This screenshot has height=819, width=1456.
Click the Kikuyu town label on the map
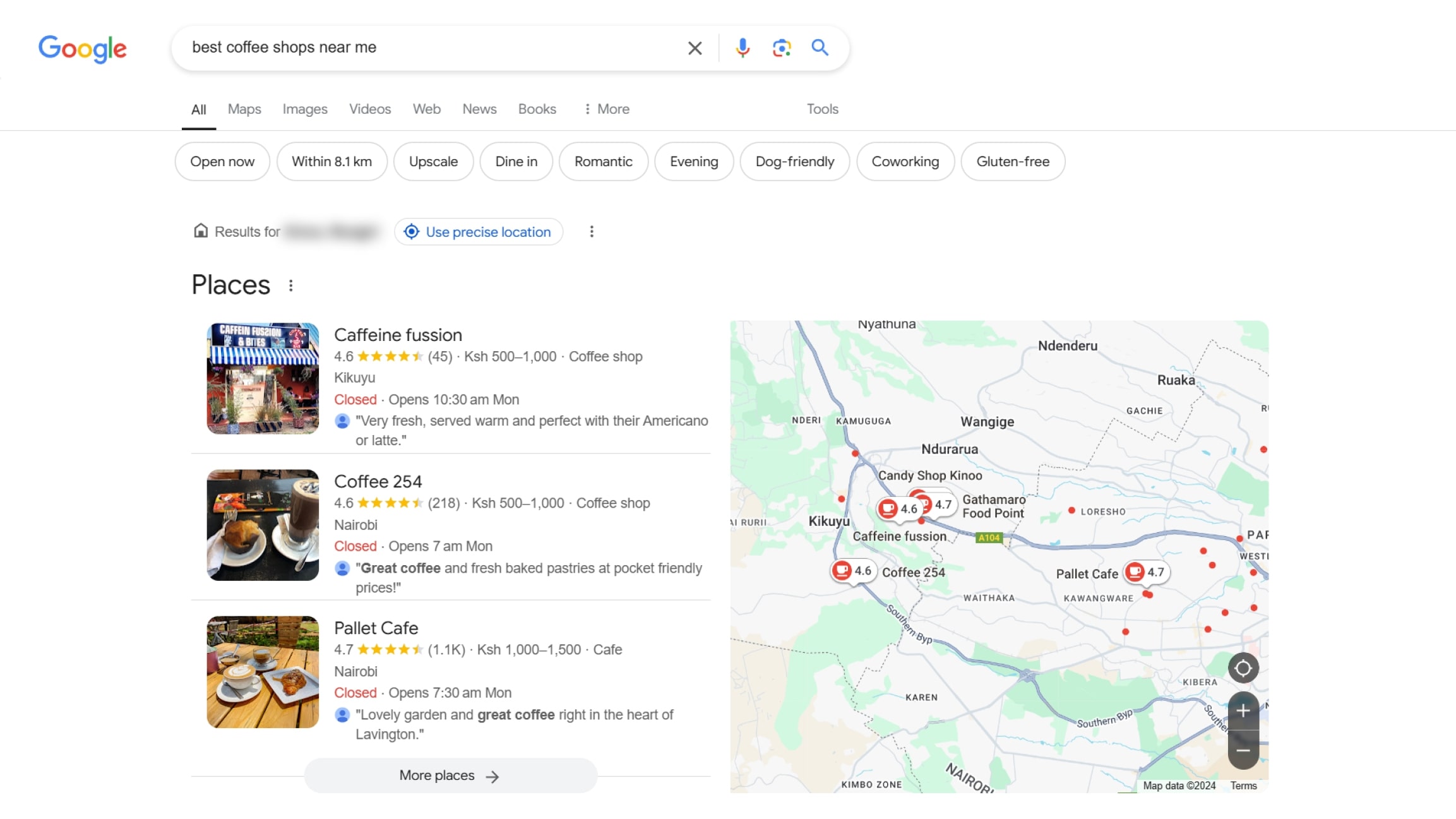[828, 522]
